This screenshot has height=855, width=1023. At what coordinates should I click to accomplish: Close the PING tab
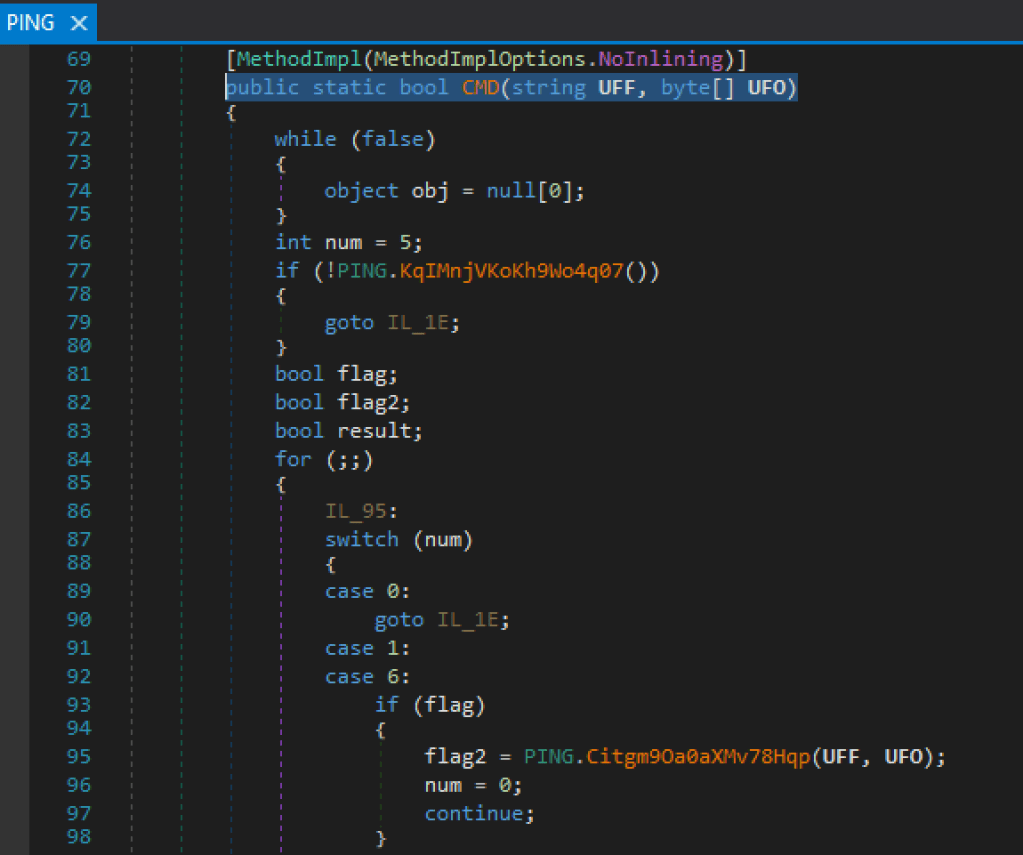79,22
